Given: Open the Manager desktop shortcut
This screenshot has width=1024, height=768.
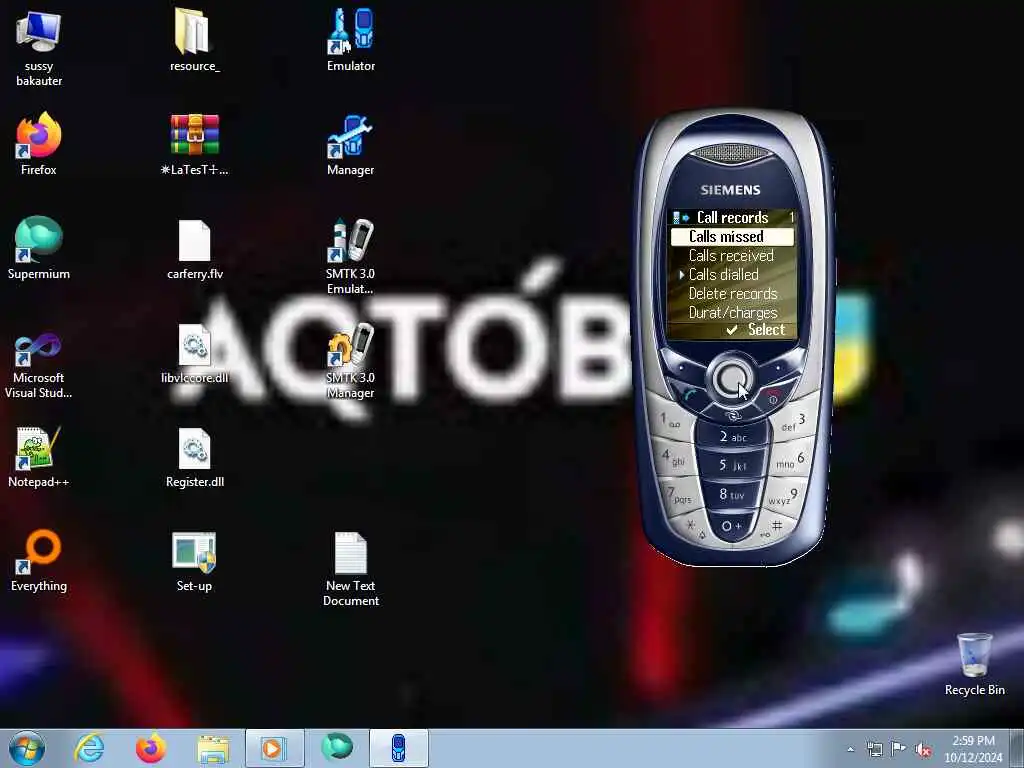Looking at the screenshot, I should 351,144.
